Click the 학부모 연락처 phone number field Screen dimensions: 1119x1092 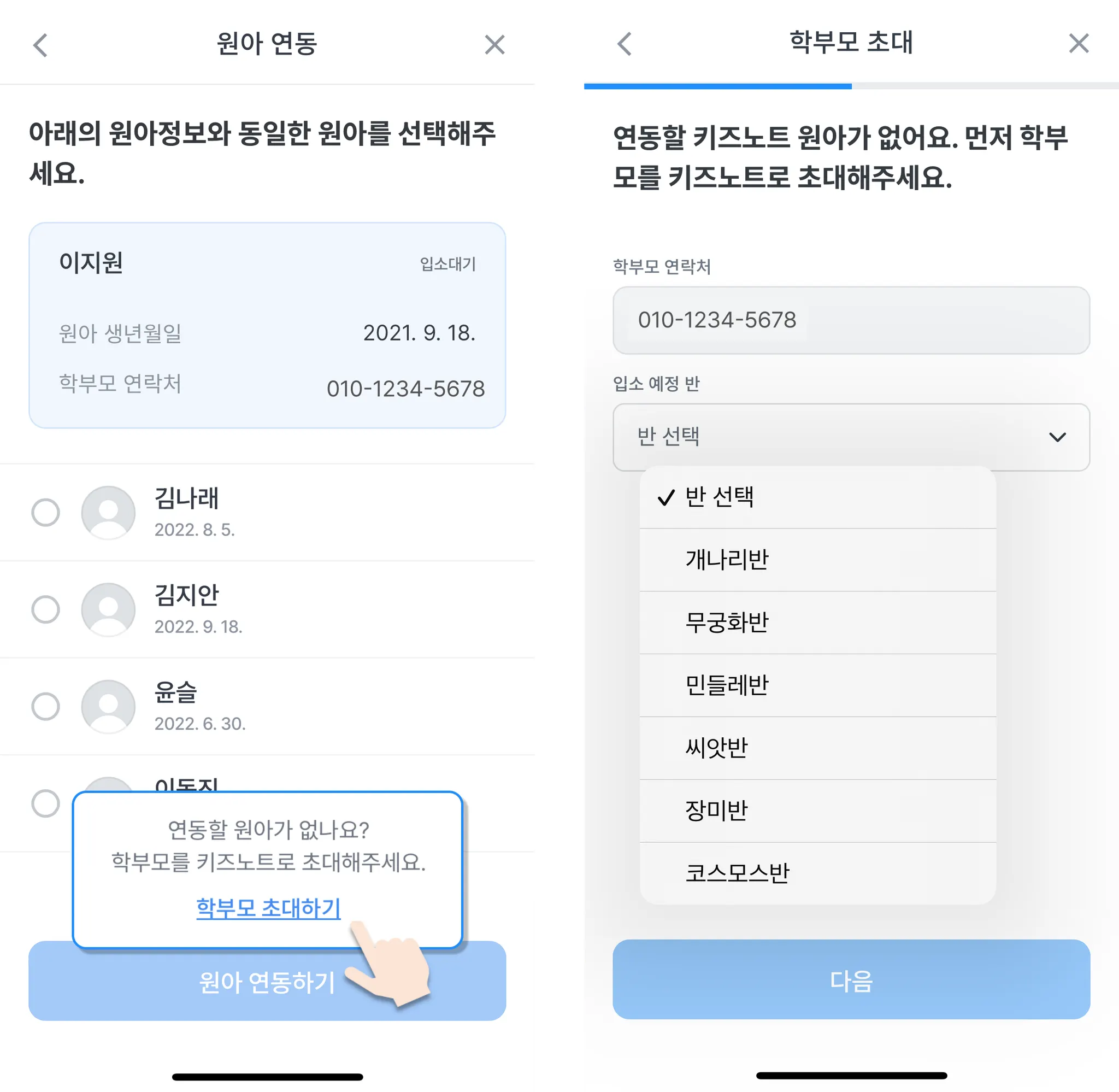(851, 321)
